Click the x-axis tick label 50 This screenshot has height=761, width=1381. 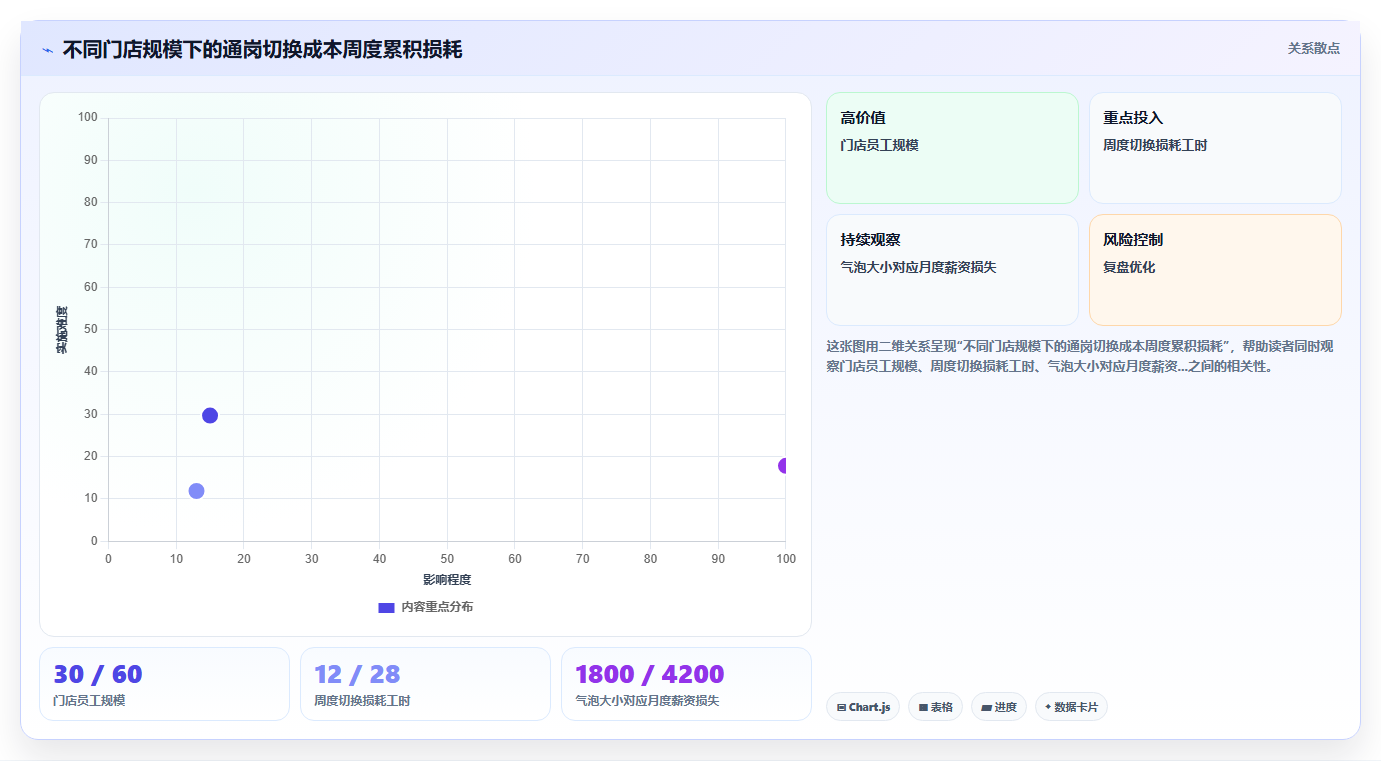(x=447, y=559)
